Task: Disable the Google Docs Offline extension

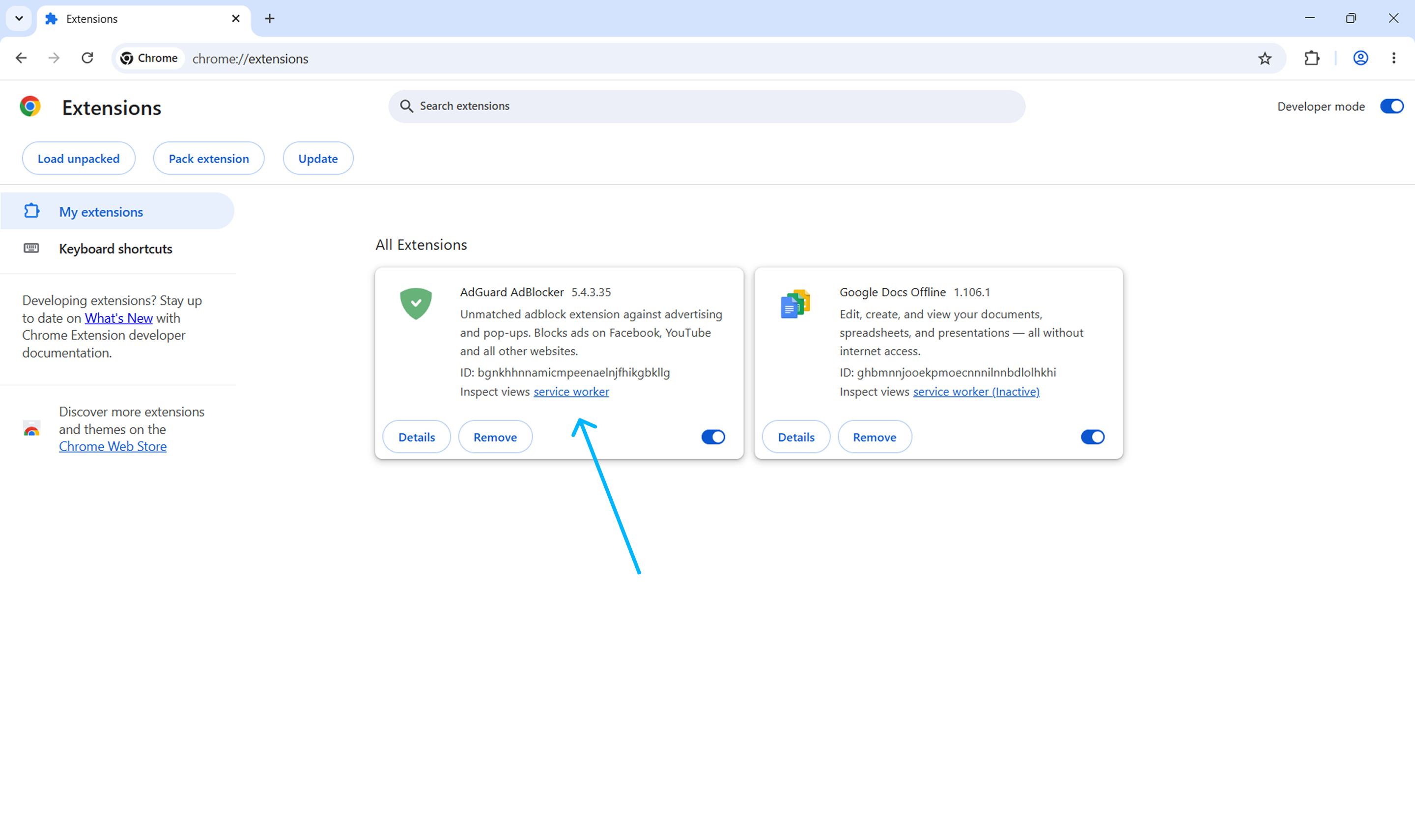Action: click(x=1092, y=437)
